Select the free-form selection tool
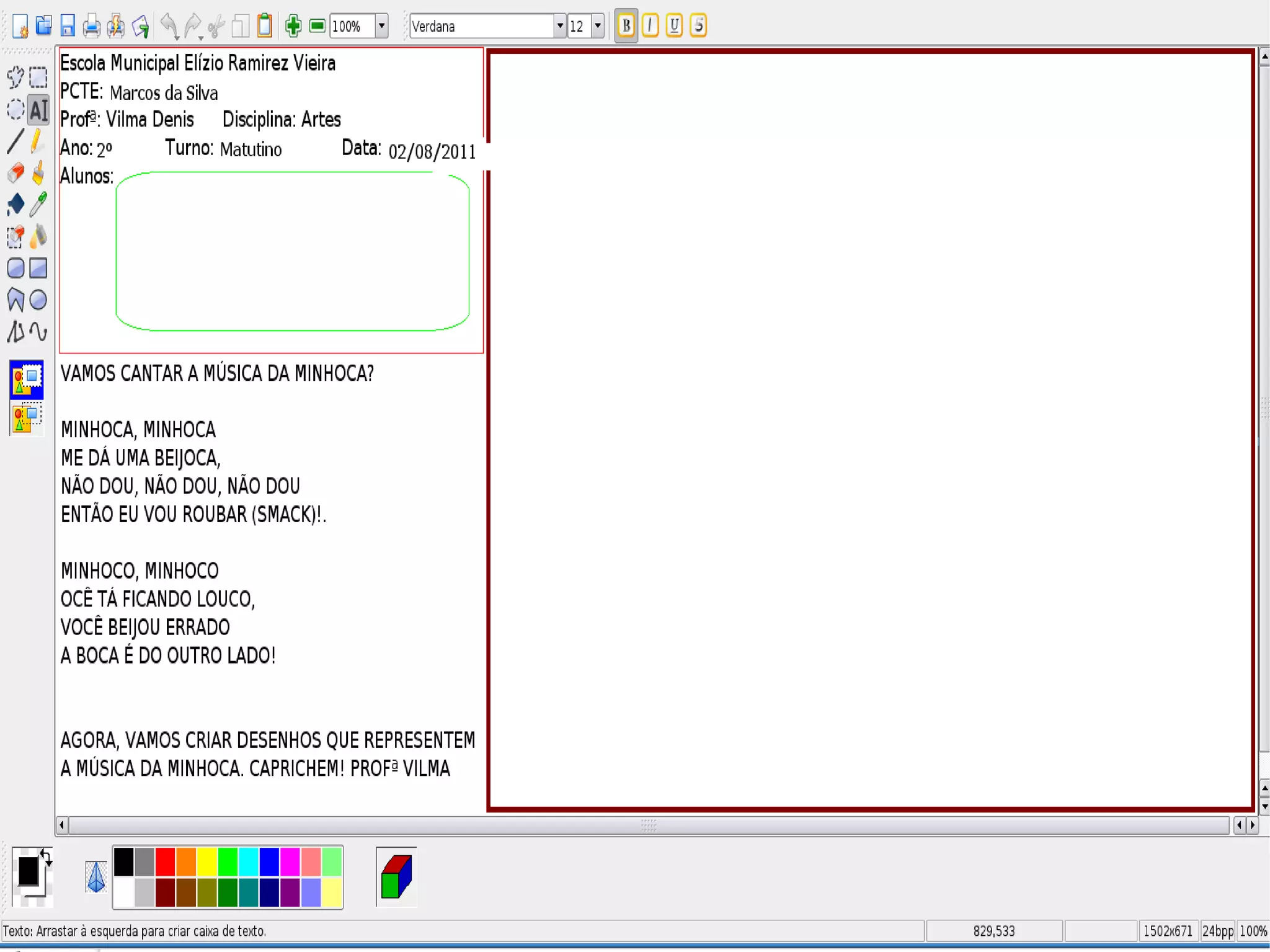Image resolution: width=1270 pixels, height=952 pixels. tap(15, 78)
